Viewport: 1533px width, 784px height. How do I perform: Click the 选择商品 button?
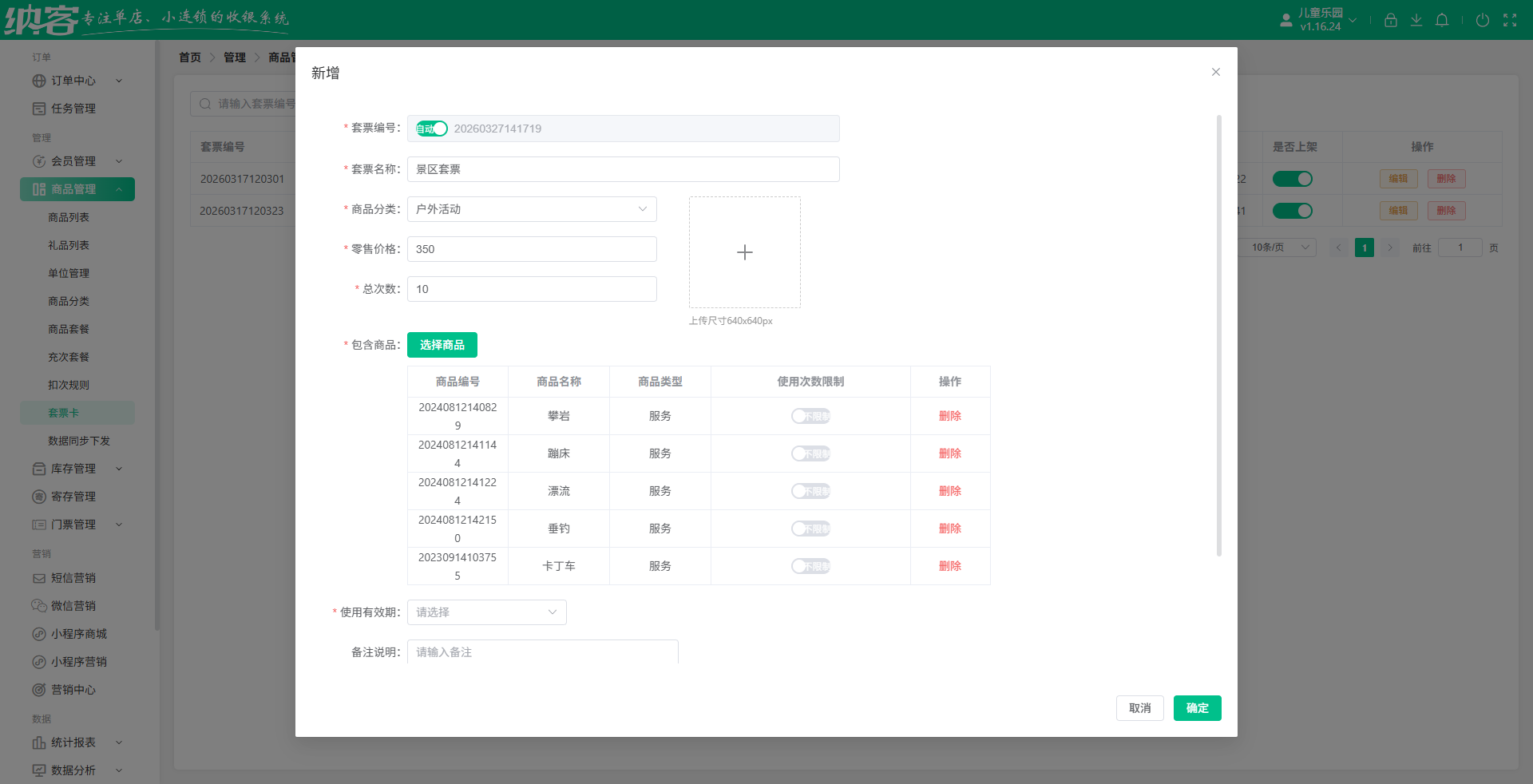pos(442,345)
